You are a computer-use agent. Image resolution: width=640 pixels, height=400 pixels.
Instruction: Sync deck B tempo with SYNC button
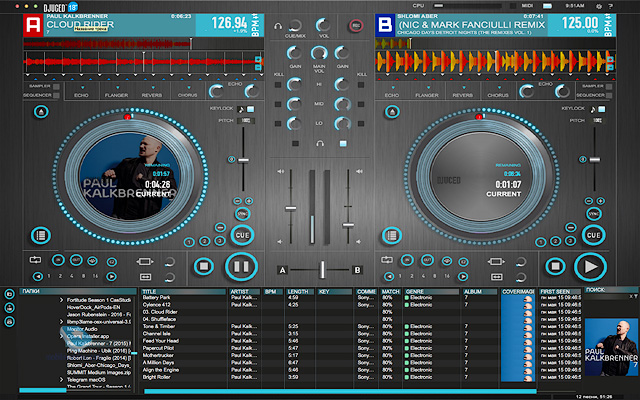[x=594, y=214]
